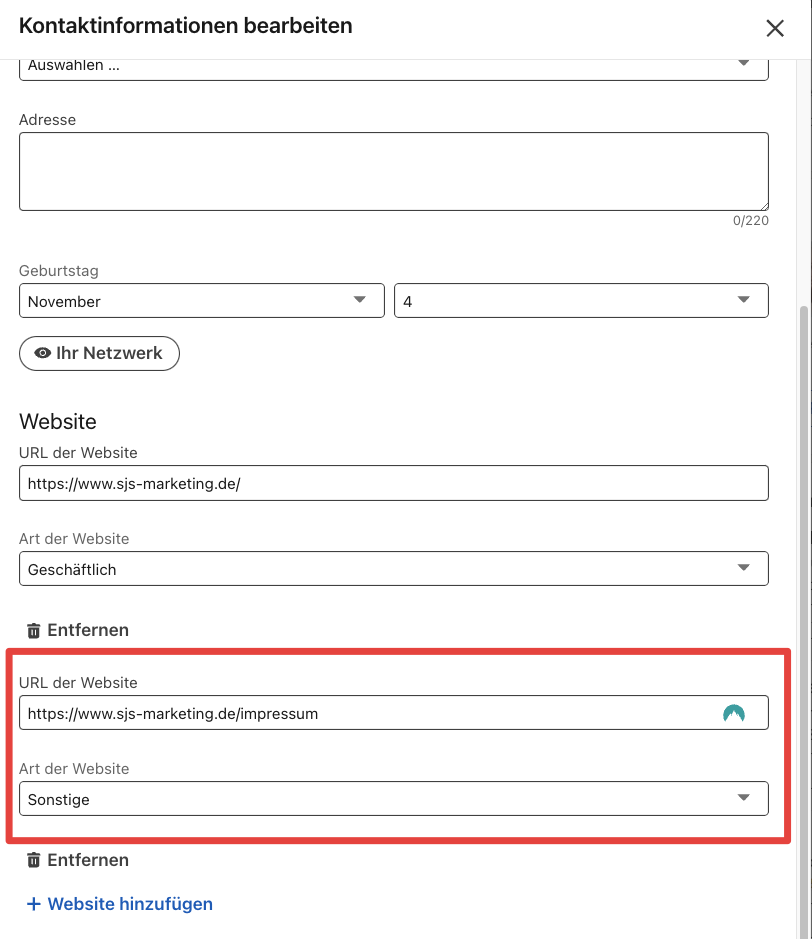The width and height of the screenshot is (812, 939).
Task: Click the plus icon beside Website hinzufügen
Action: (33, 904)
